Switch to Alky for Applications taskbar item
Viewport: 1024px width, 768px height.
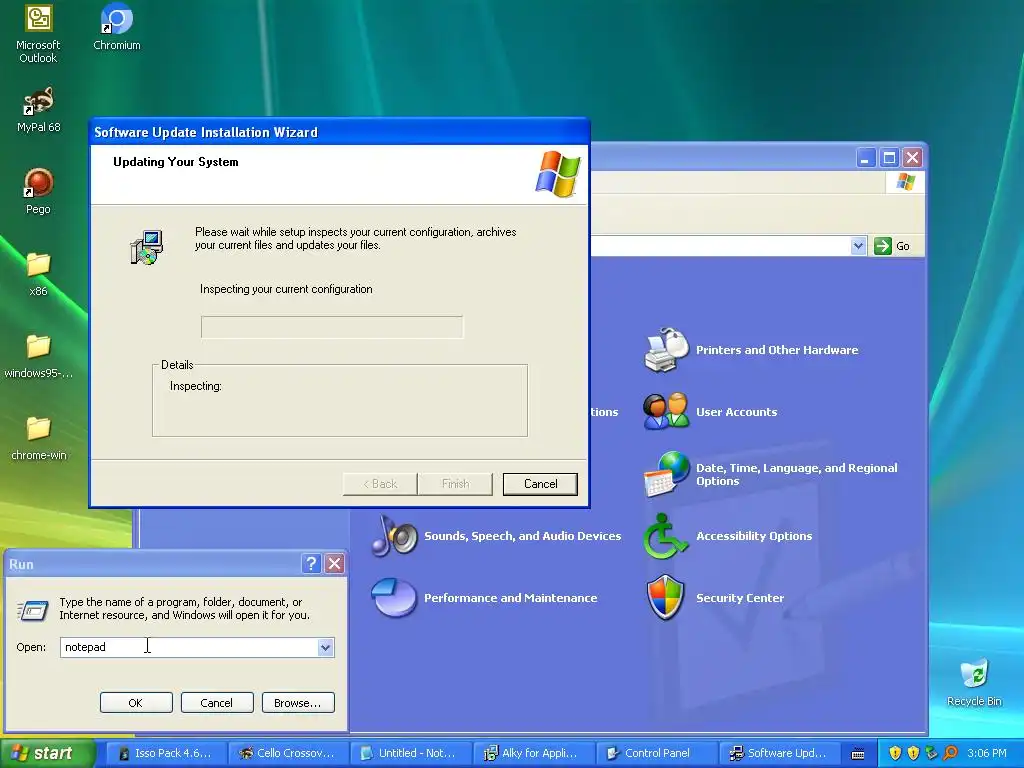[x=534, y=753]
